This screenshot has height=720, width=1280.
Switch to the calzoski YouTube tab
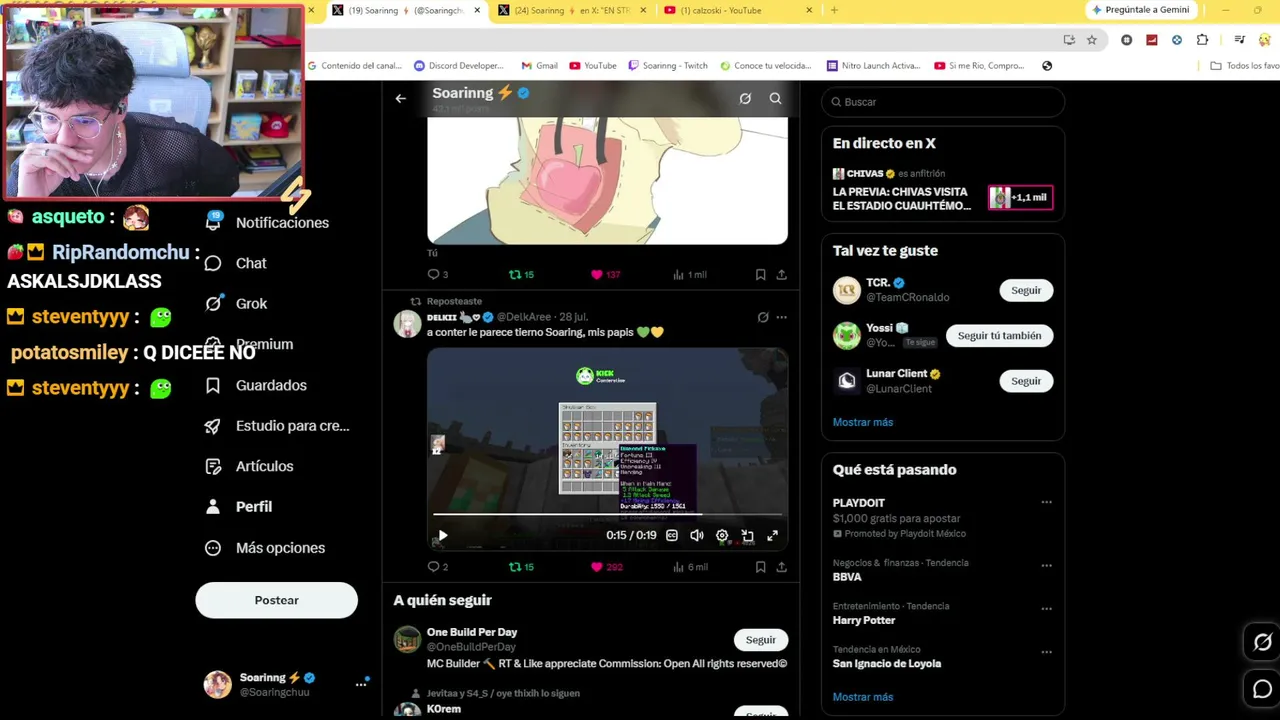click(738, 10)
